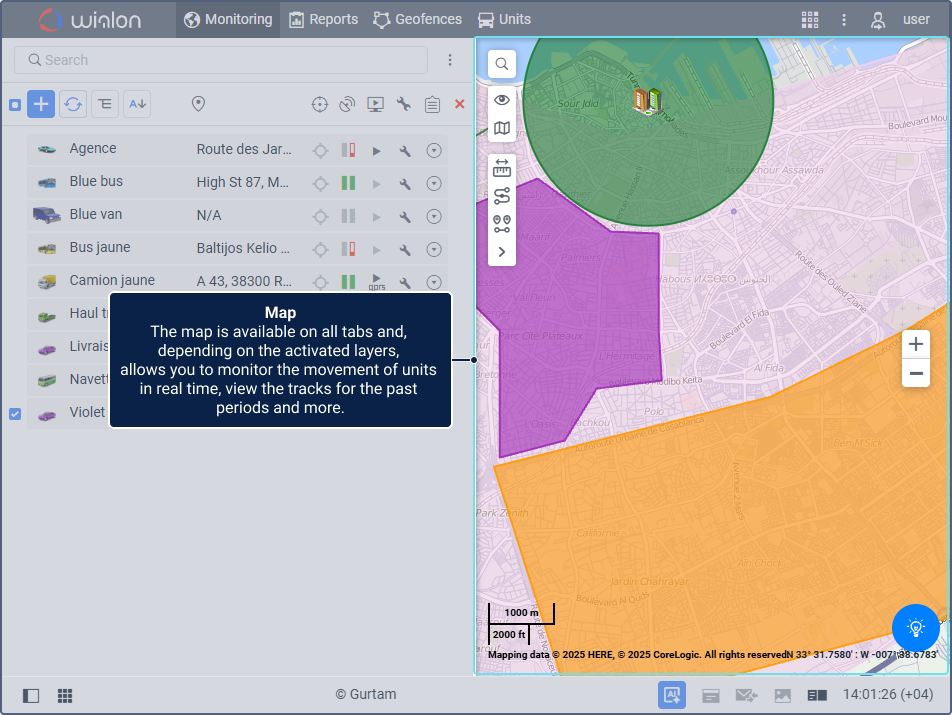This screenshot has width=952, height=715.
Task: Open the map source selector icon
Action: click(x=502, y=128)
